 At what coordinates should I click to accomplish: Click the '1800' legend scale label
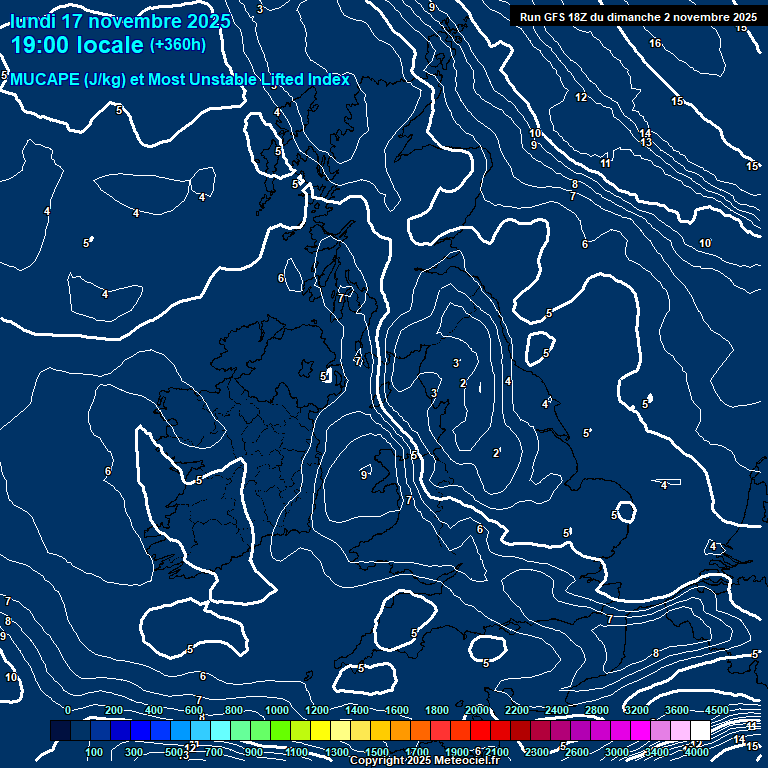pyautogui.click(x=437, y=710)
